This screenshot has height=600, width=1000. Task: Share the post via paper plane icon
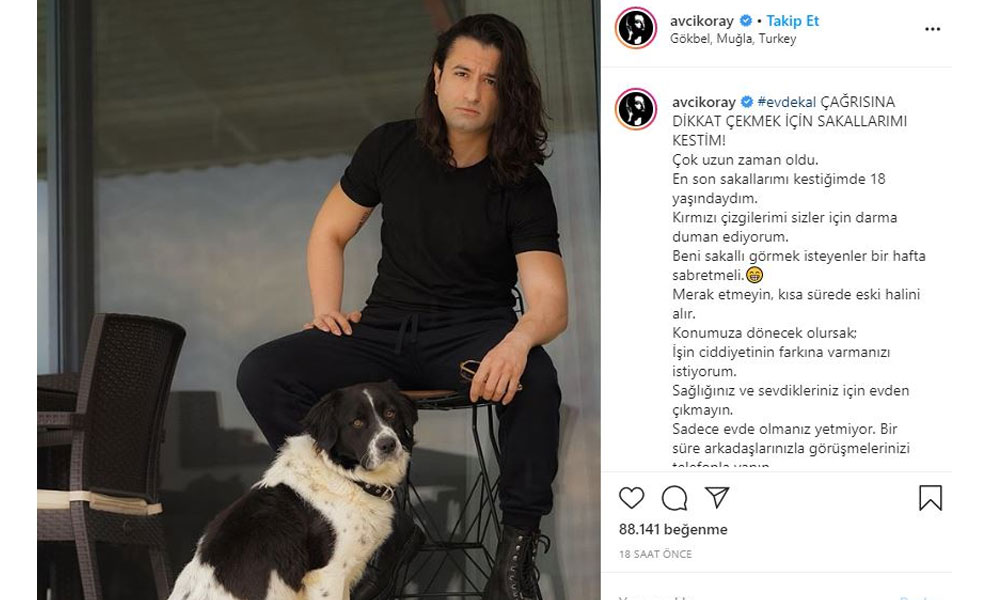point(717,497)
